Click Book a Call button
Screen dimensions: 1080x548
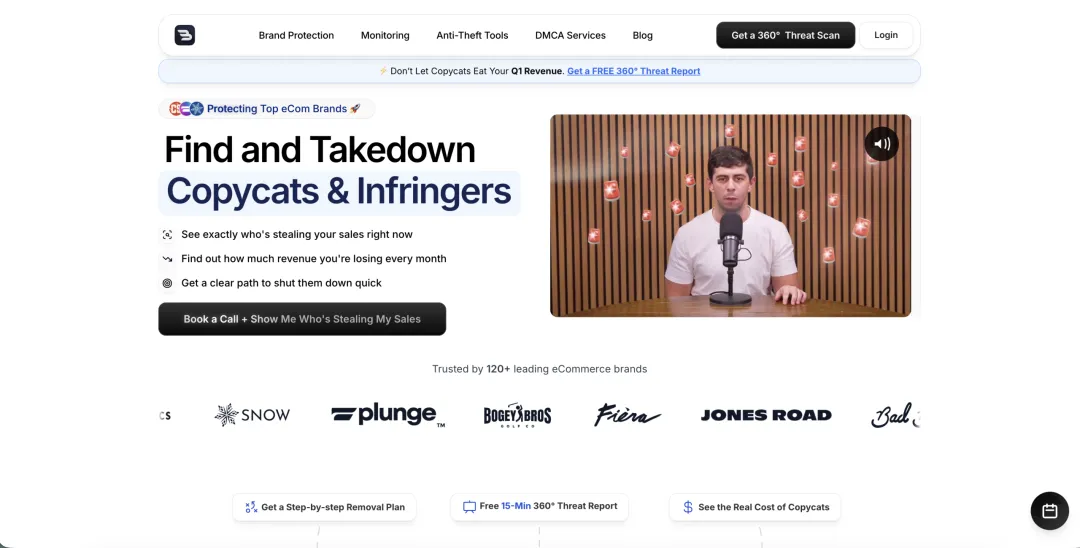[302, 319]
